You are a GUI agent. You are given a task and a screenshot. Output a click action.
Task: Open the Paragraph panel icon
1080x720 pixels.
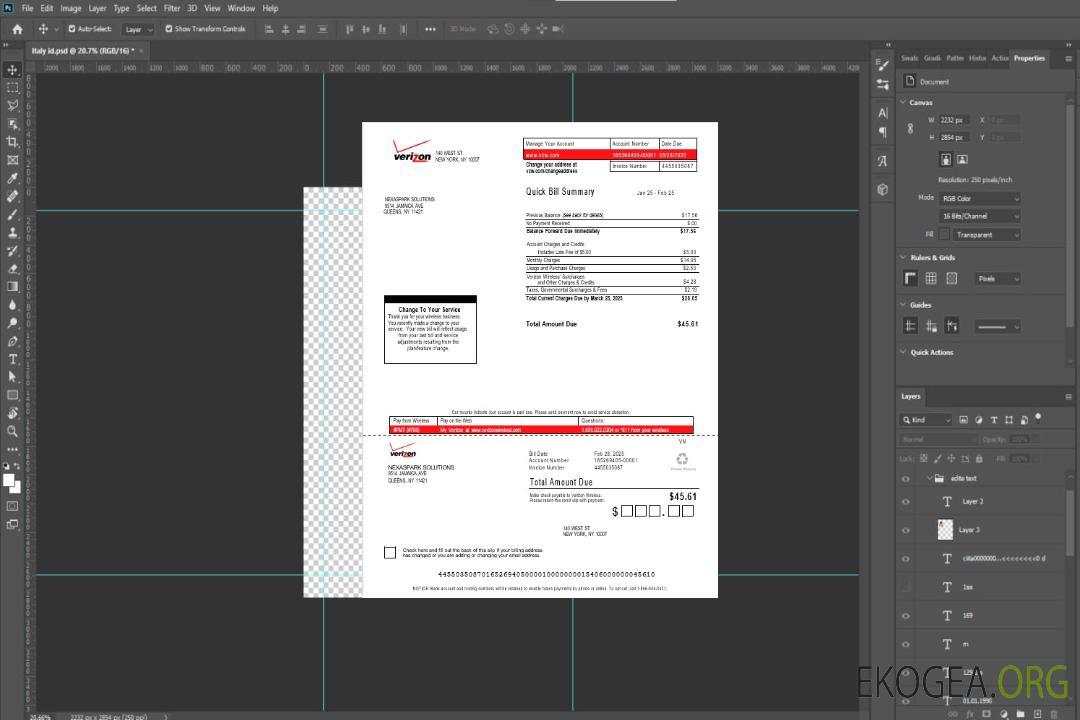[x=883, y=132]
